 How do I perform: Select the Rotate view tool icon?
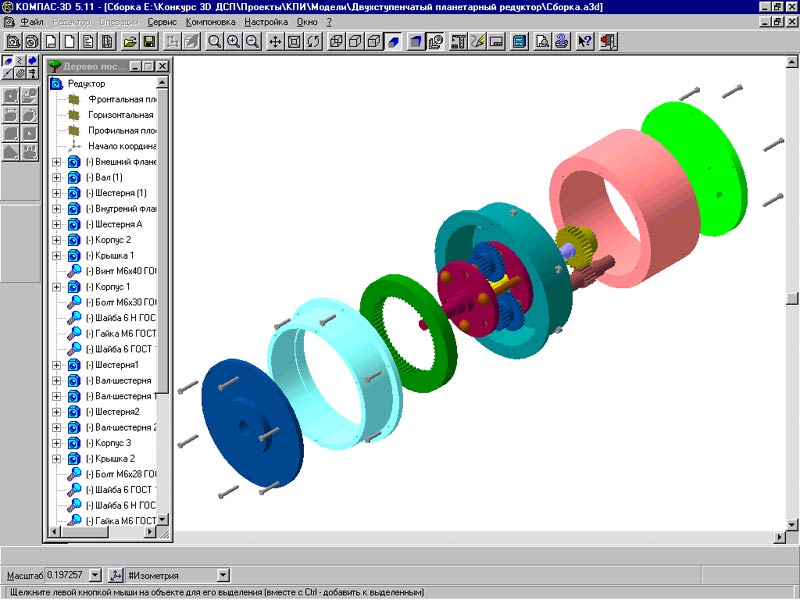(x=314, y=42)
